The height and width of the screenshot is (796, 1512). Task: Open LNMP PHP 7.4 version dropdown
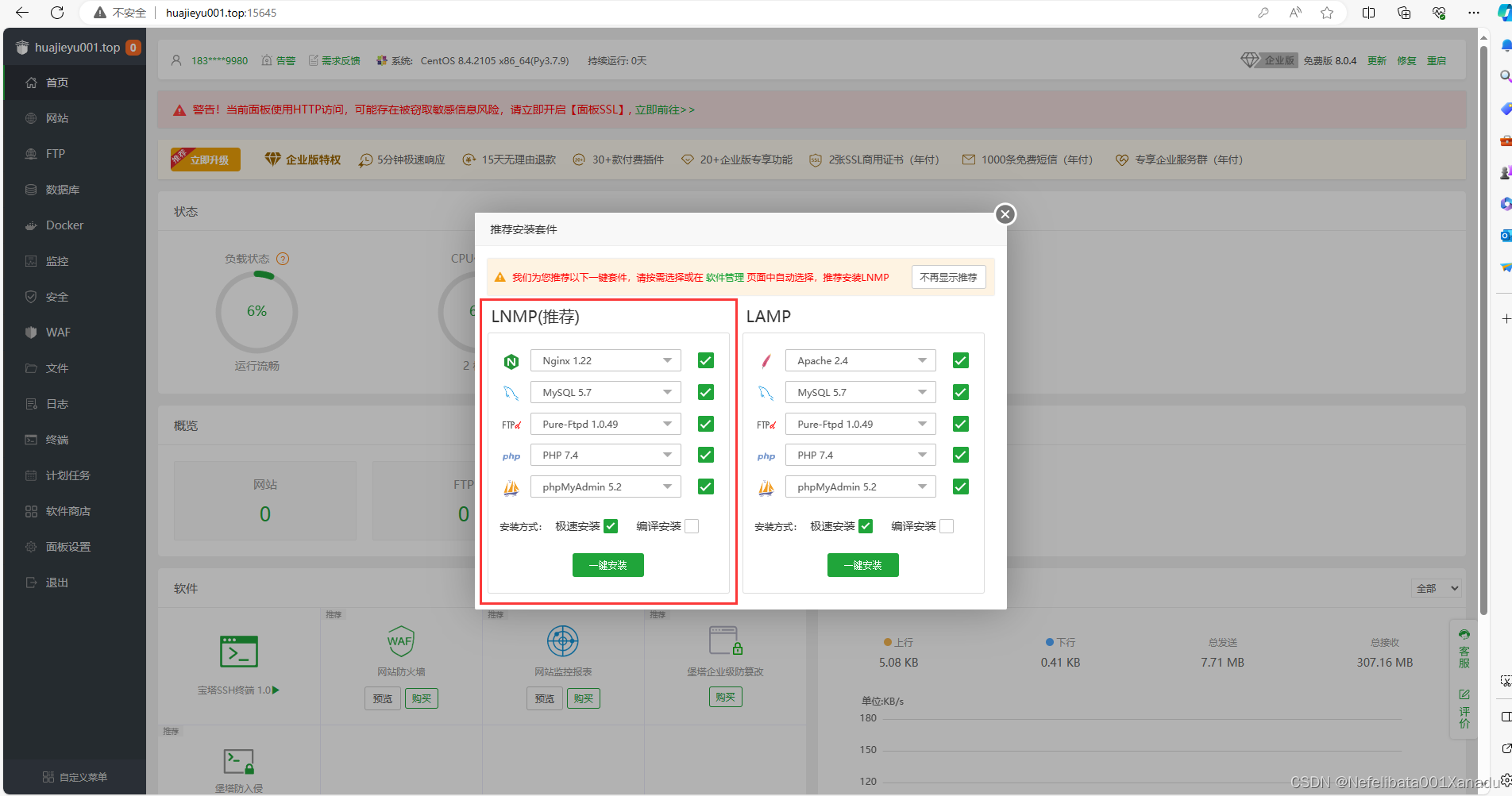[606, 455]
